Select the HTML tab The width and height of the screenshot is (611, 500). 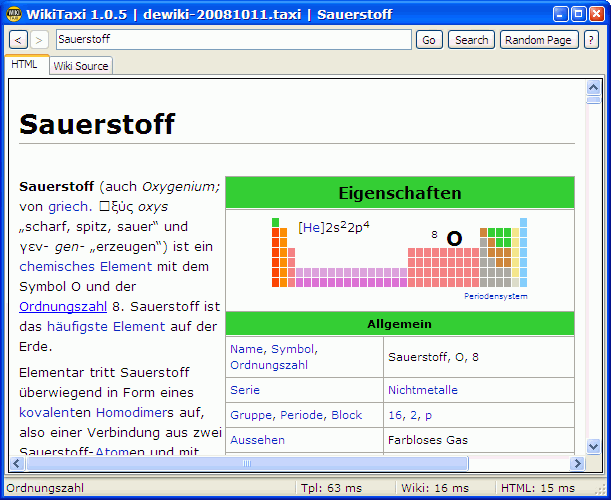point(25,65)
